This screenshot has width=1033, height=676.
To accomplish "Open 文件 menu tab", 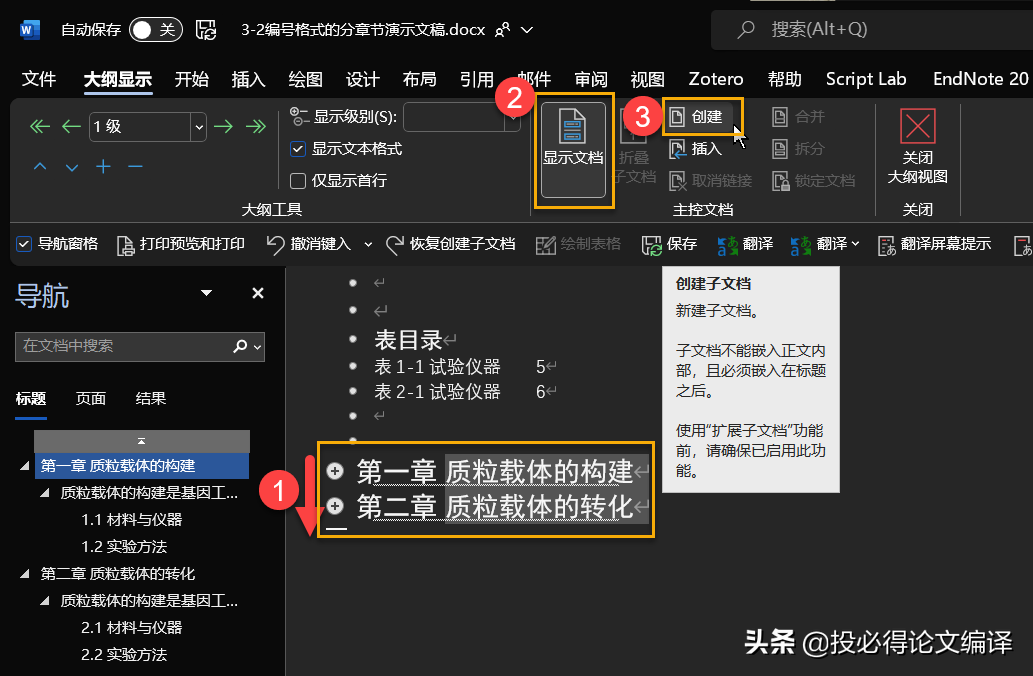I will [39, 80].
